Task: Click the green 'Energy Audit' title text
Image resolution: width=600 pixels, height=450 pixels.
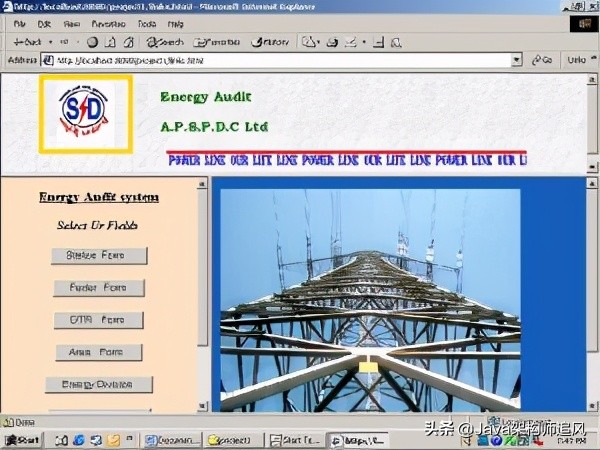Action: click(x=206, y=97)
